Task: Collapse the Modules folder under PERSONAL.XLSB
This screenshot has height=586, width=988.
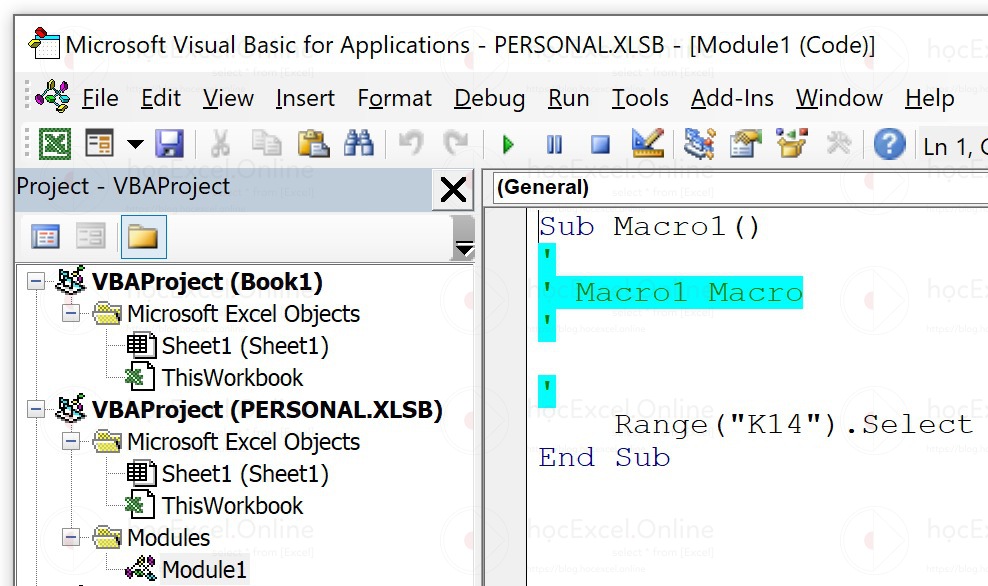Action: [x=69, y=537]
